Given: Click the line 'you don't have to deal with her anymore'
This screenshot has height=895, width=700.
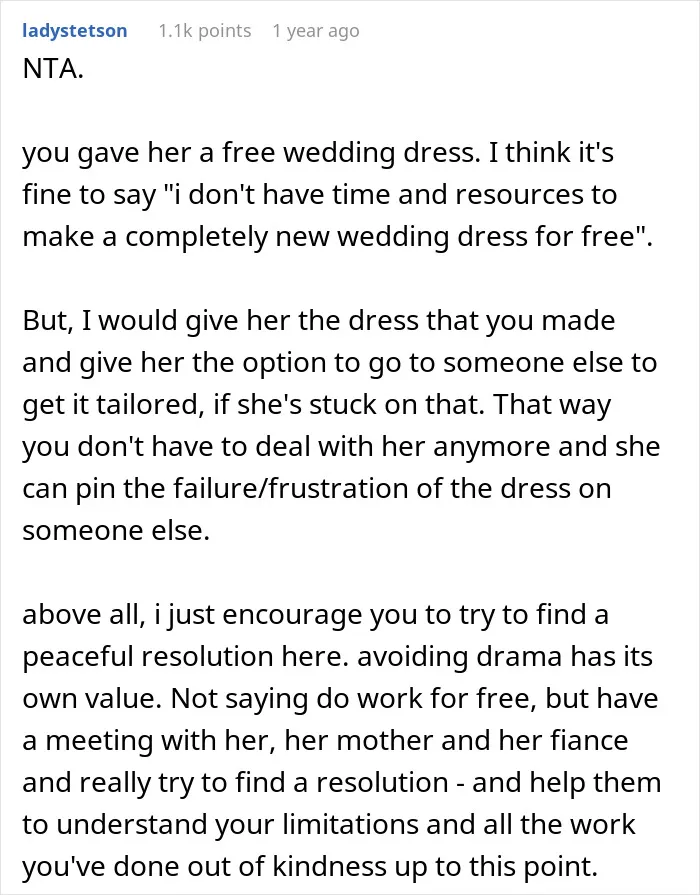Looking at the screenshot, I should (341, 446).
